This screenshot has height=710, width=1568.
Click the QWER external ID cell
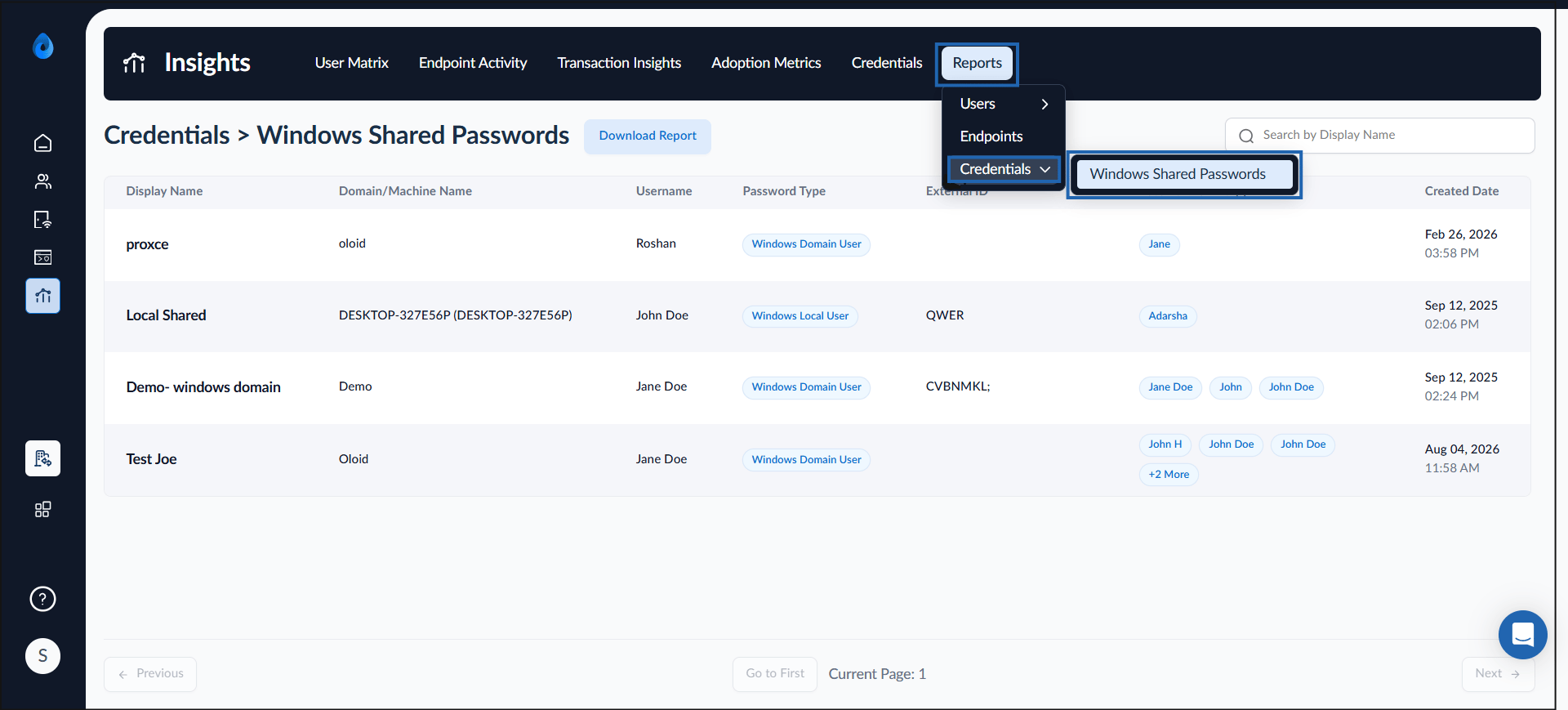[x=945, y=315]
